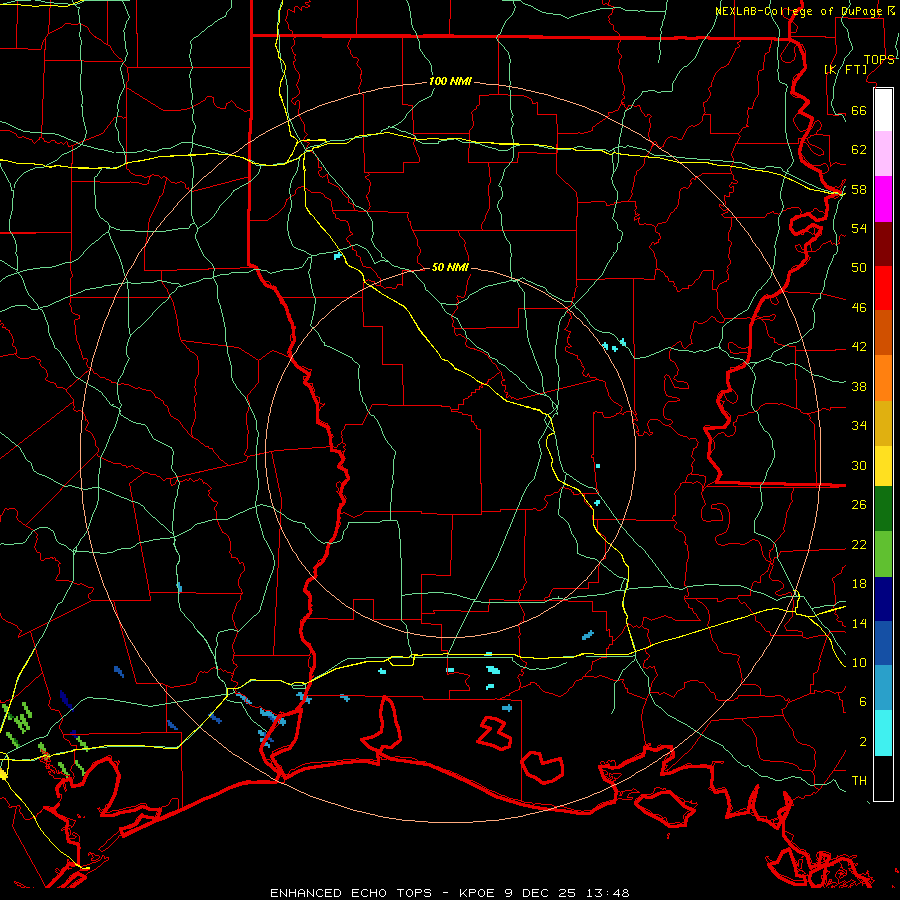Click the '14' value on the scale

(x=859, y=623)
